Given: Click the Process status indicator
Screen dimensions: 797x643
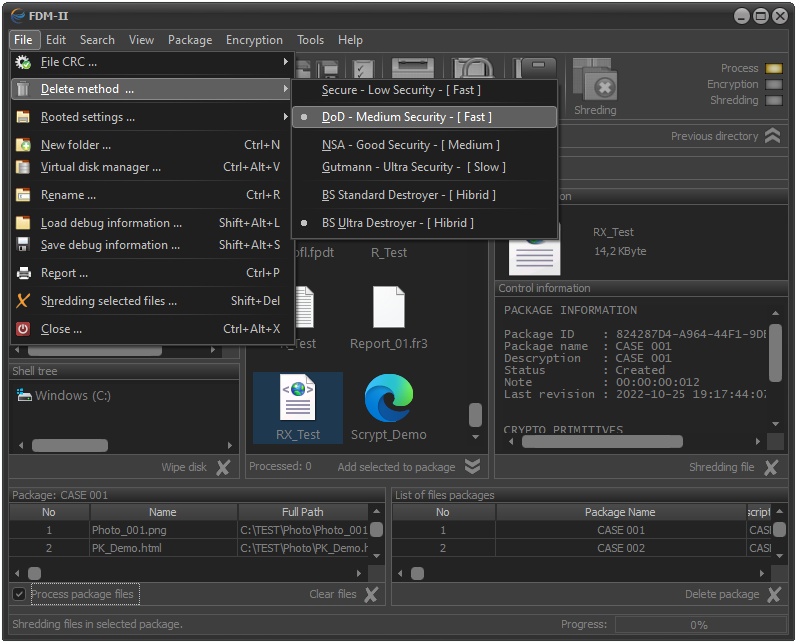Looking at the screenshot, I should 774,68.
